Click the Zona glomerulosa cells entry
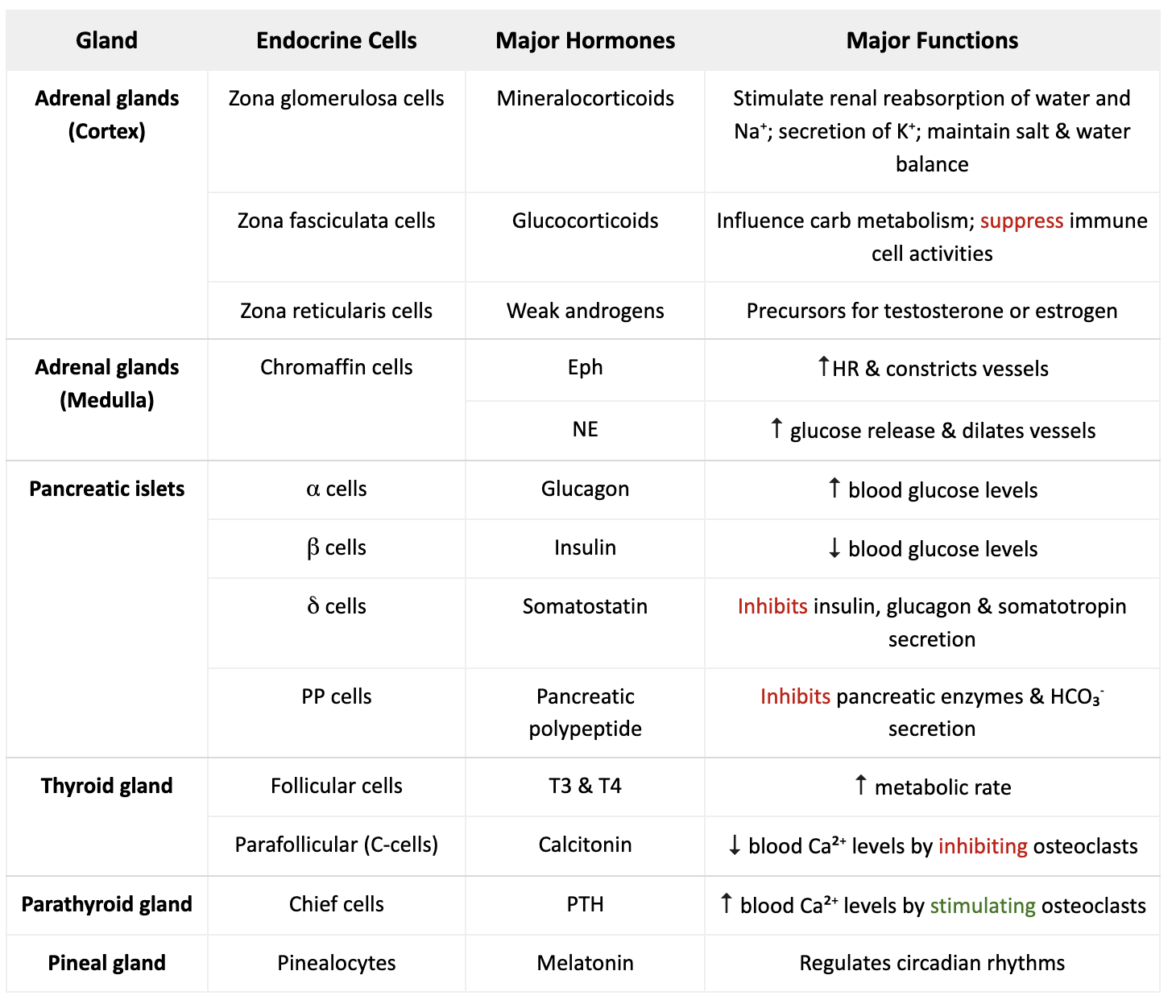 336,98
